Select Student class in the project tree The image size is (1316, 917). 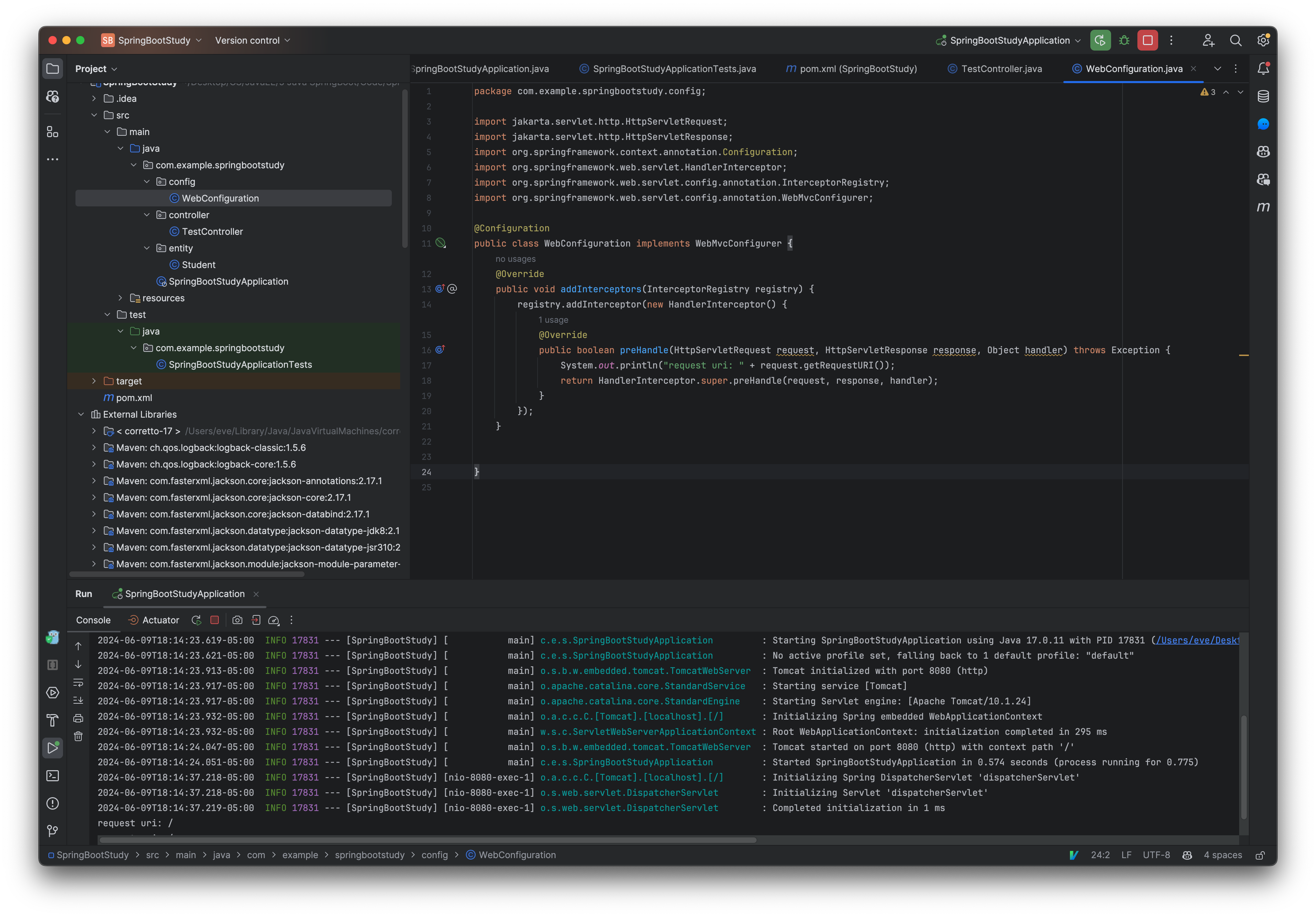pyautogui.click(x=198, y=265)
